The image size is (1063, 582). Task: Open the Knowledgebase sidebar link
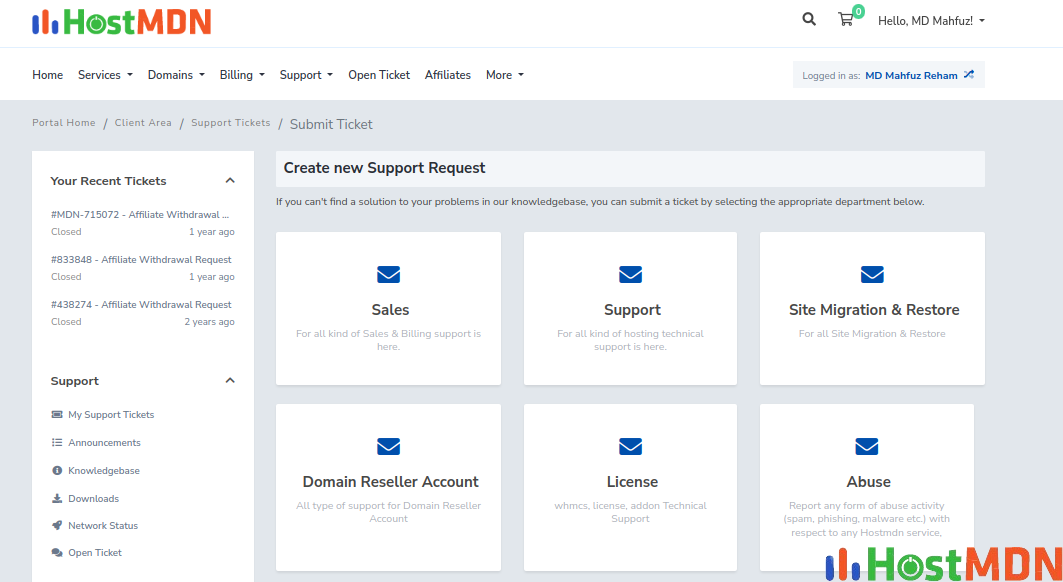[x=104, y=470]
